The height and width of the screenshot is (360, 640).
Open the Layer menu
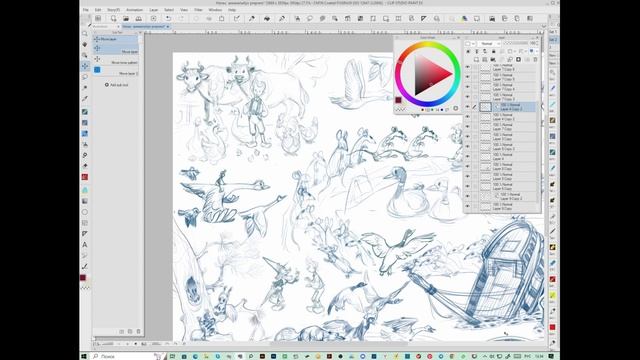tap(153, 10)
